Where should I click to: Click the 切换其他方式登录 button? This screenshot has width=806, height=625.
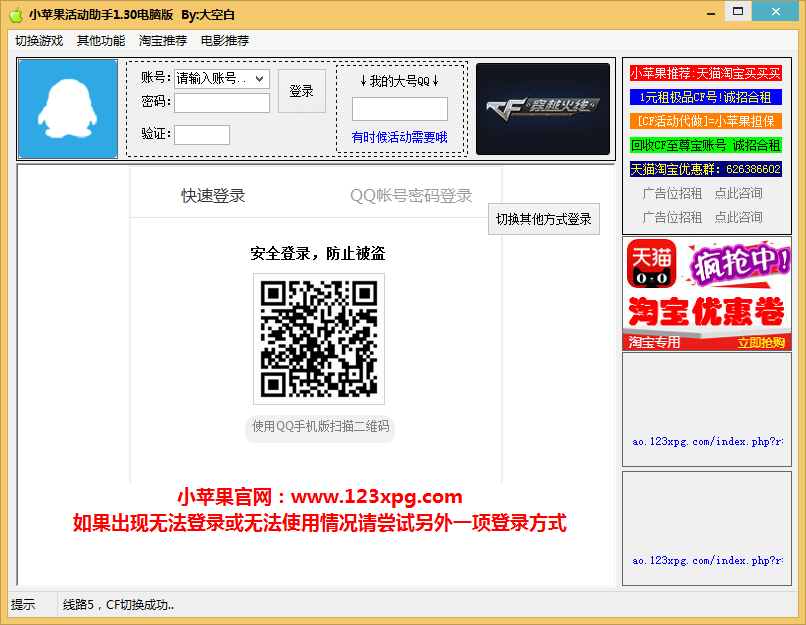click(544, 219)
